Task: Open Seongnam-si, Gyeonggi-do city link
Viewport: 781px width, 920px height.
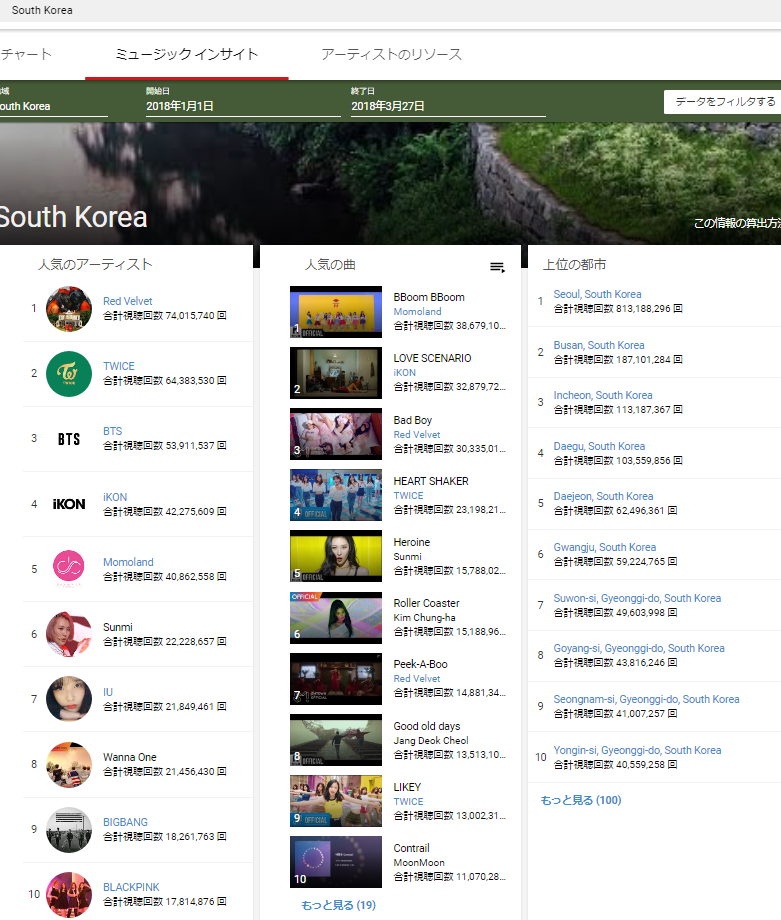Action: [x=647, y=699]
